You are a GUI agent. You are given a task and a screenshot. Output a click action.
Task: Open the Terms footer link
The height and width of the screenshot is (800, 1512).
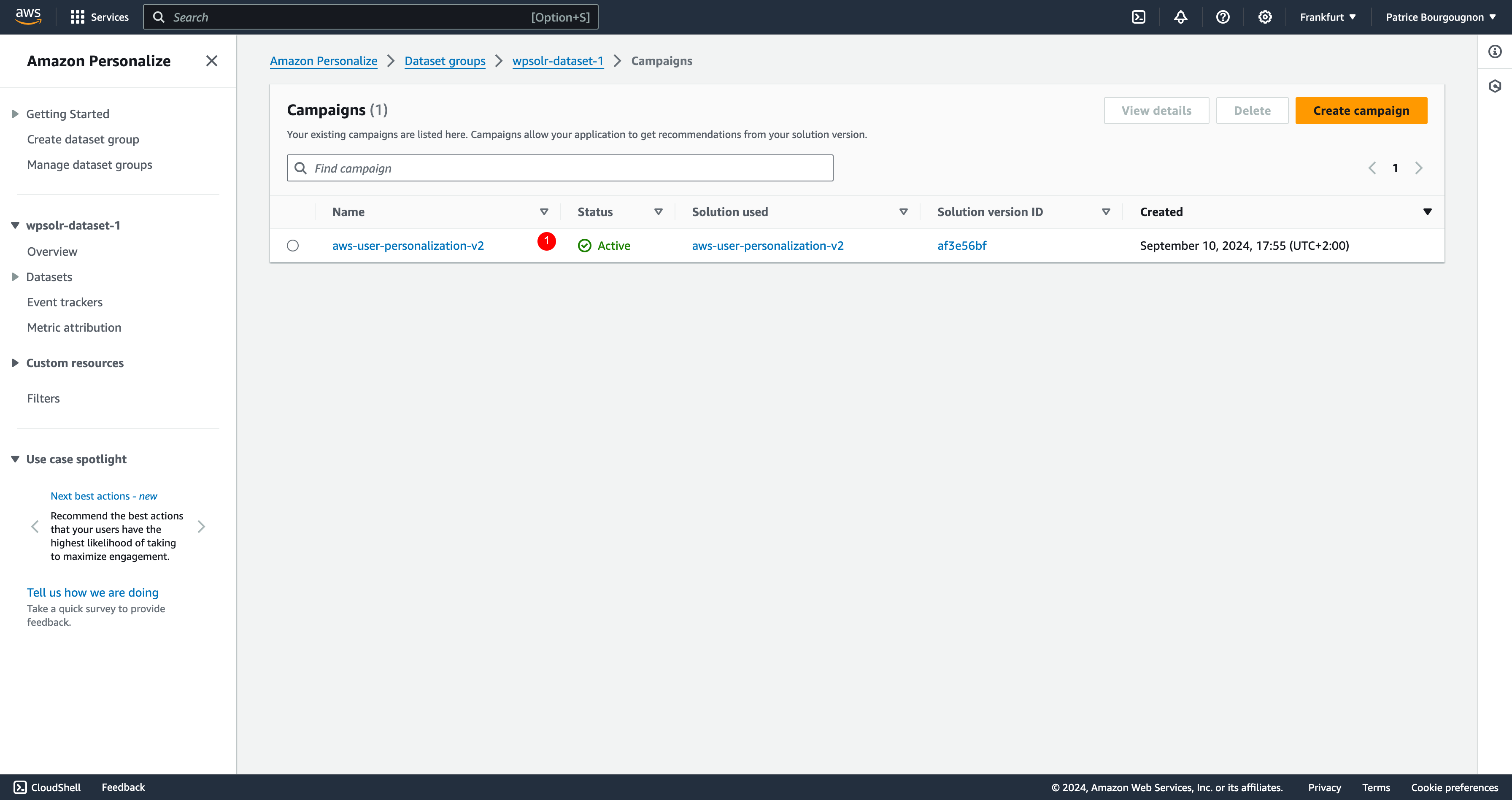1376,788
